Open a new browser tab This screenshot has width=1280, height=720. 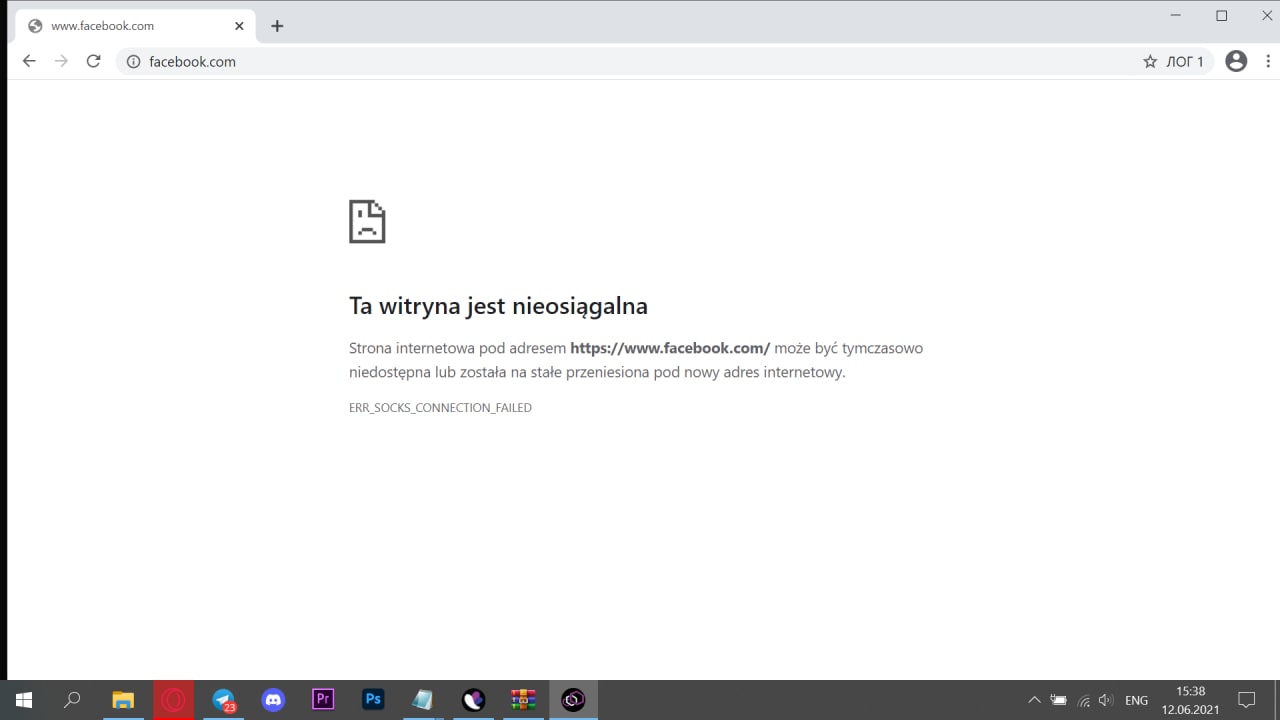277,26
